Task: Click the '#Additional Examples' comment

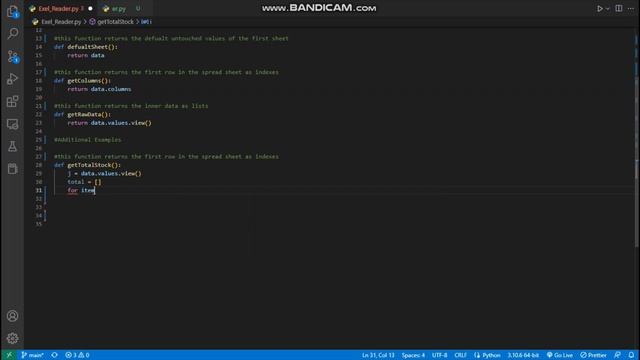Action: (87, 140)
